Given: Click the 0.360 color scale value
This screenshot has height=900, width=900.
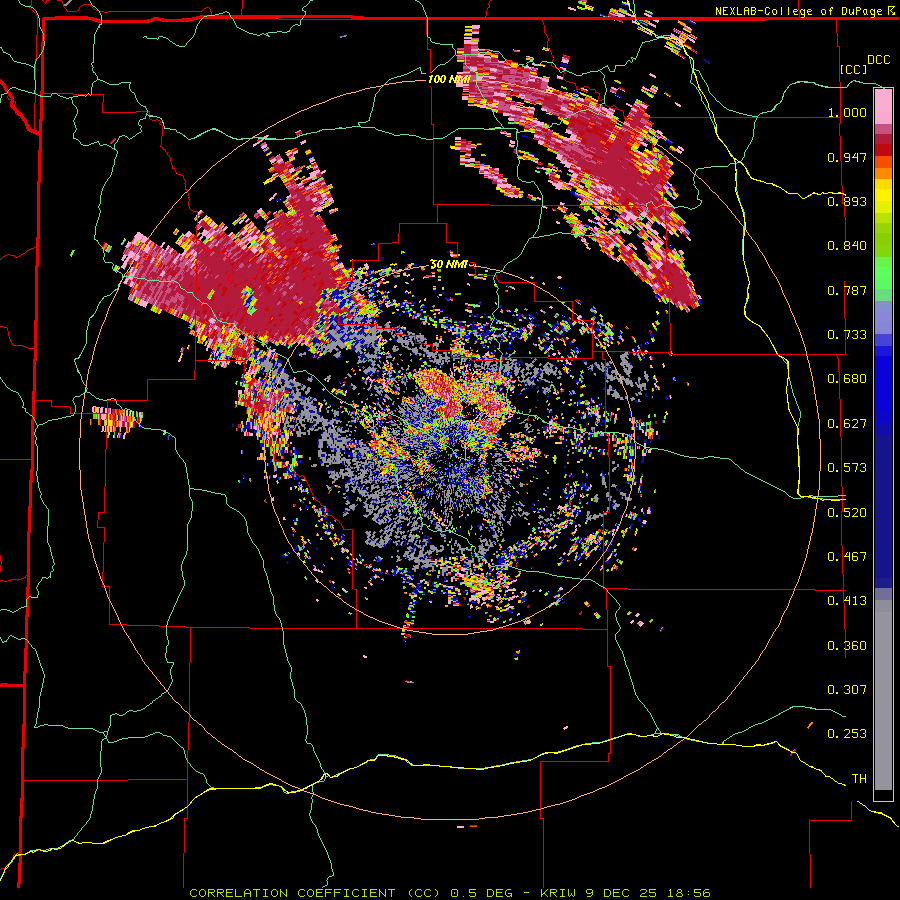Looking at the screenshot, I should (847, 646).
